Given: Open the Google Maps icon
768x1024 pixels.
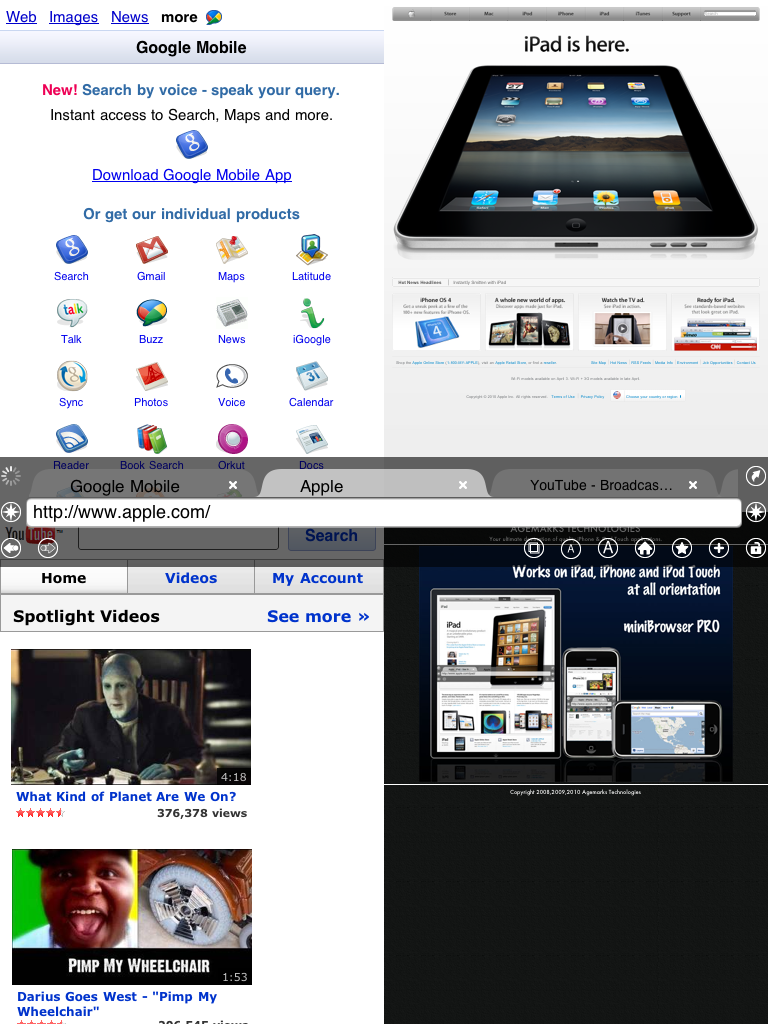Looking at the screenshot, I should pyautogui.click(x=232, y=249).
